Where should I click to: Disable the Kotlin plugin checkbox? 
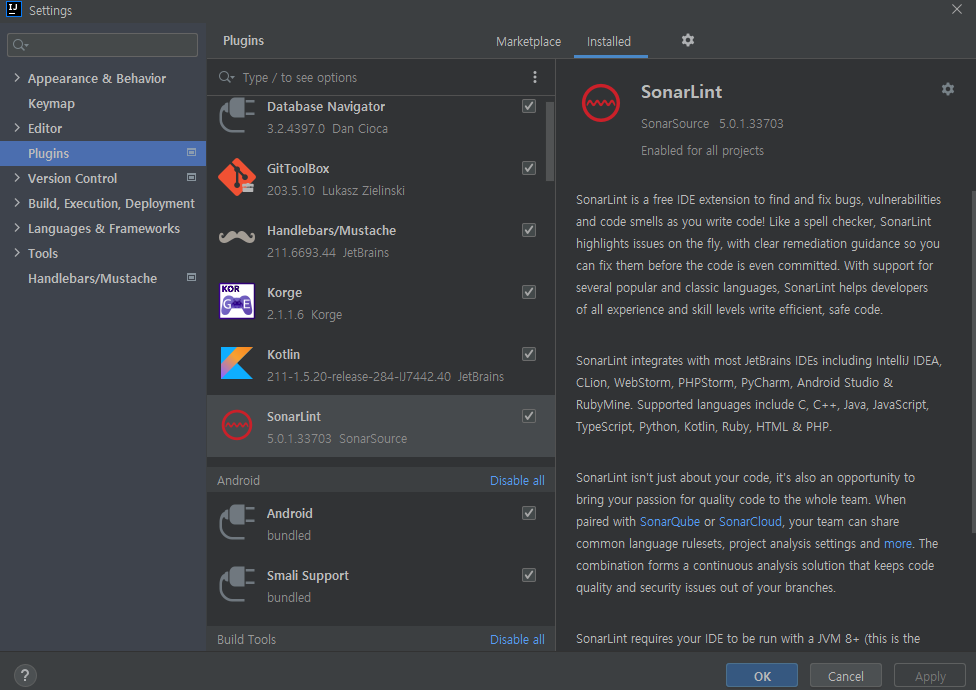[x=529, y=354]
